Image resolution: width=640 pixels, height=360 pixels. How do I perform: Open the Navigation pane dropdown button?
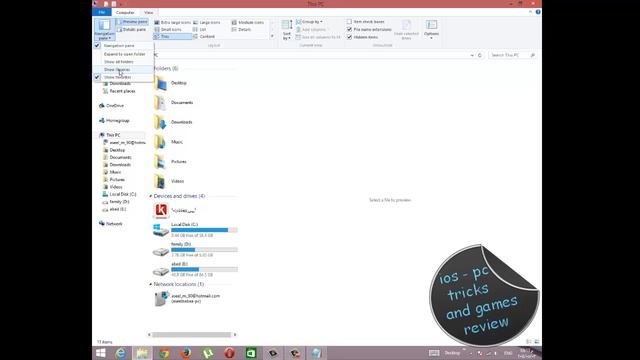pyautogui.click(x=104, y=30)
